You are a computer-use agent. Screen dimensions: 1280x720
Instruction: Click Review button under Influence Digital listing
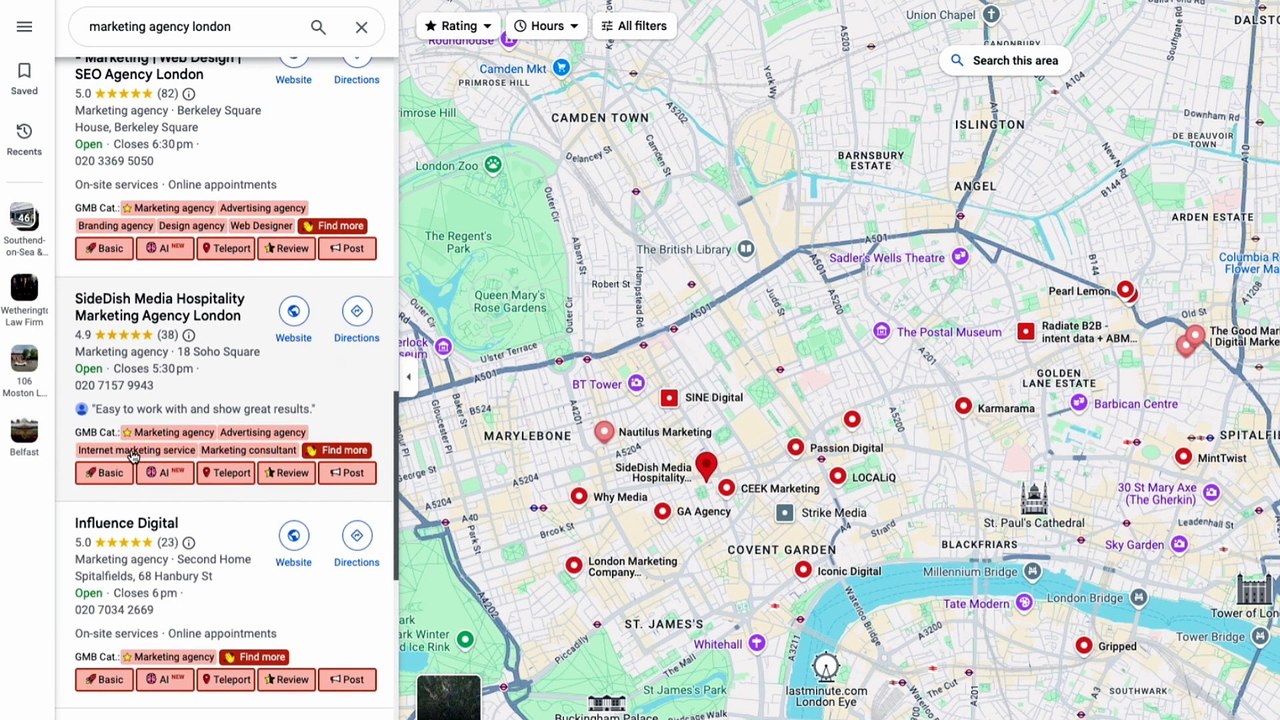(286, 680)
